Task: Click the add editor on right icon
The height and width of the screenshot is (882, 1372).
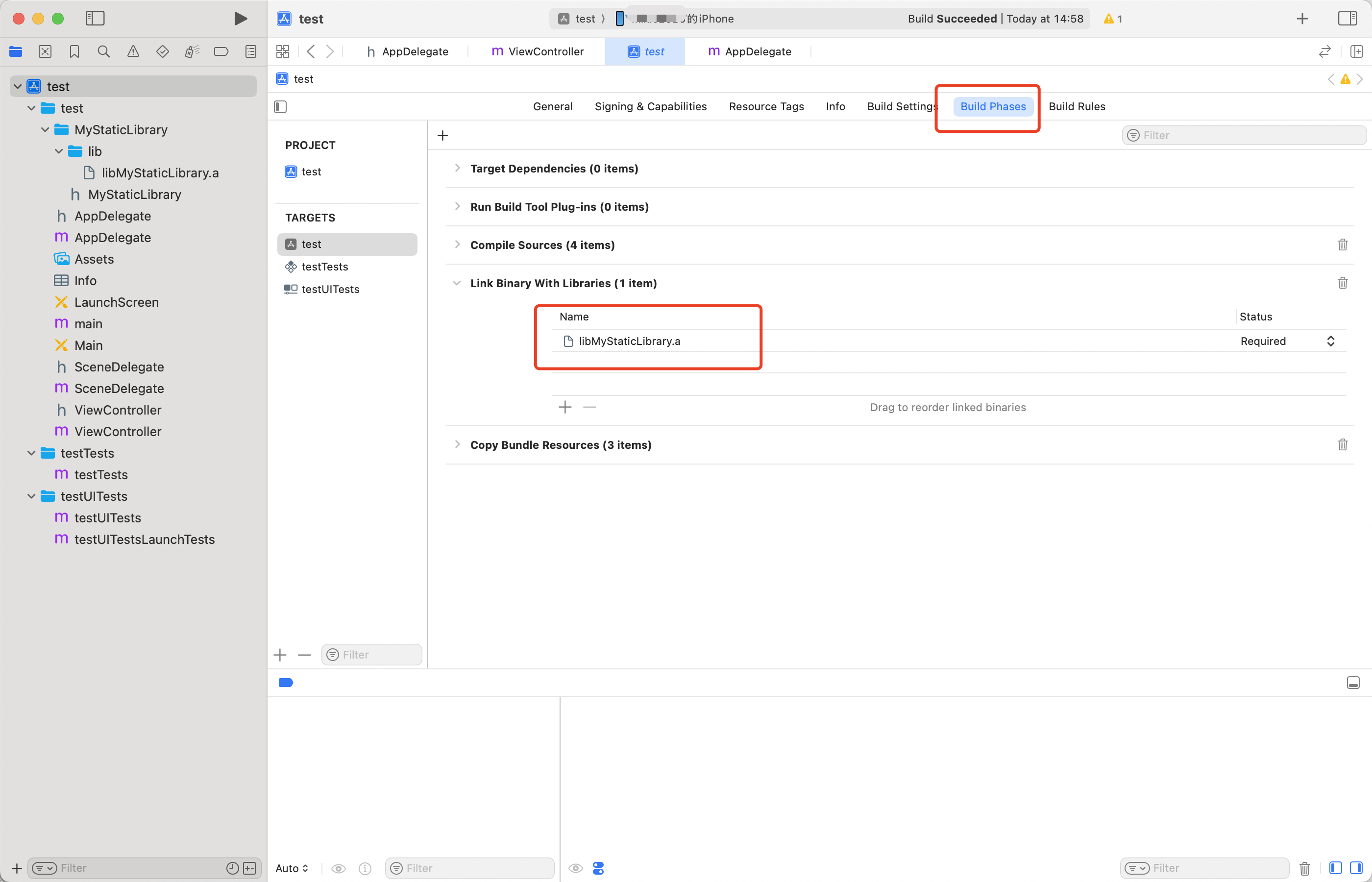Action: [x=1356, y=51]
